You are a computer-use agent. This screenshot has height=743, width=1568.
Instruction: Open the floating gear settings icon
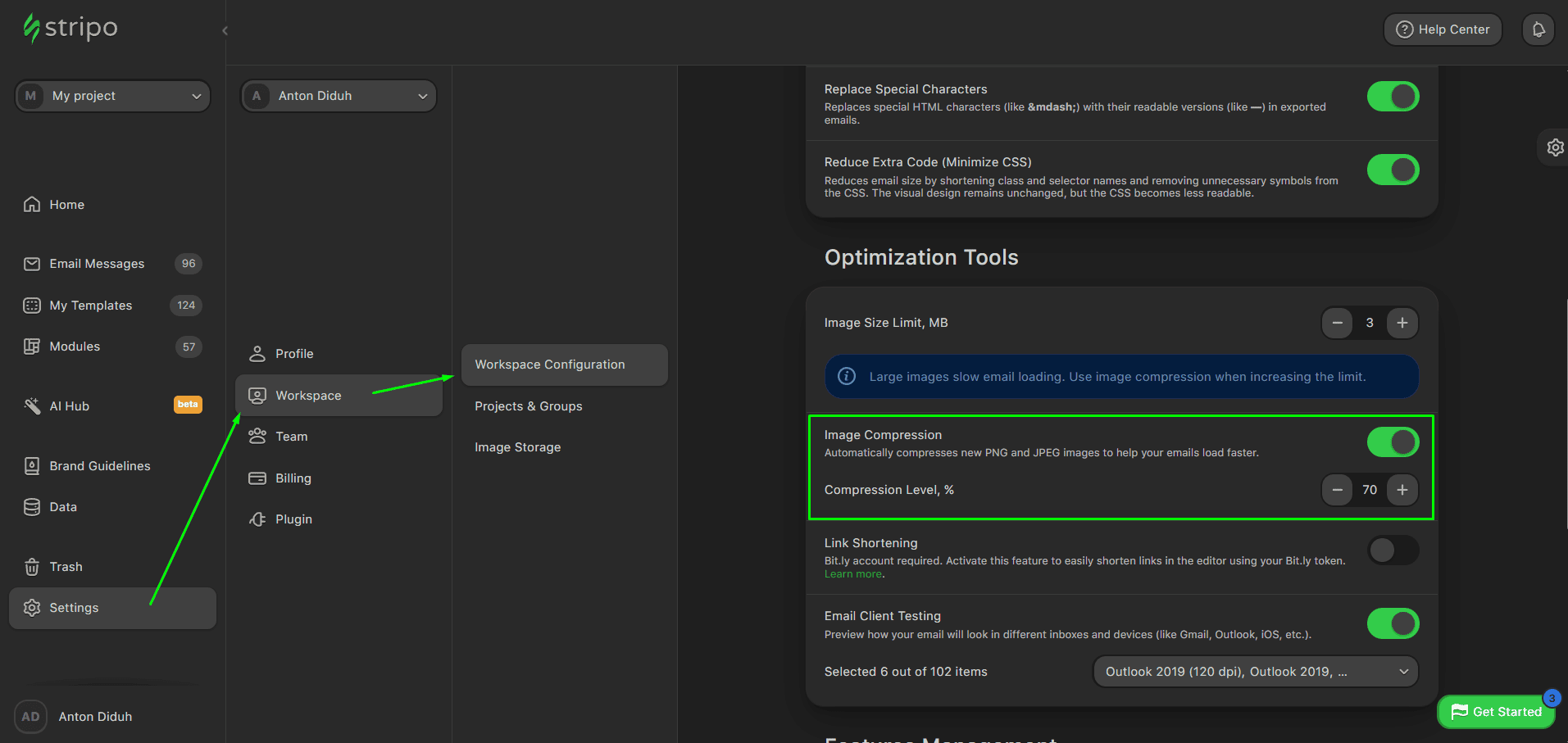[1555, 147]
